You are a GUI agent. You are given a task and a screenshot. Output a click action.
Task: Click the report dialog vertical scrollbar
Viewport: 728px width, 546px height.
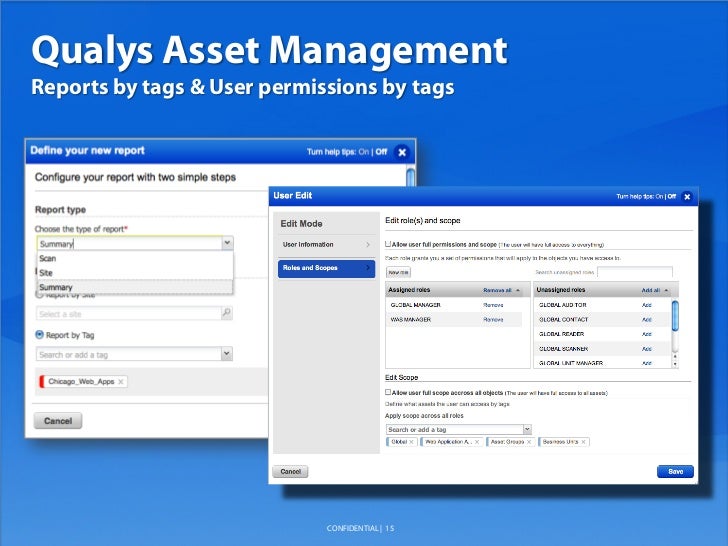[x=410, y=177]
